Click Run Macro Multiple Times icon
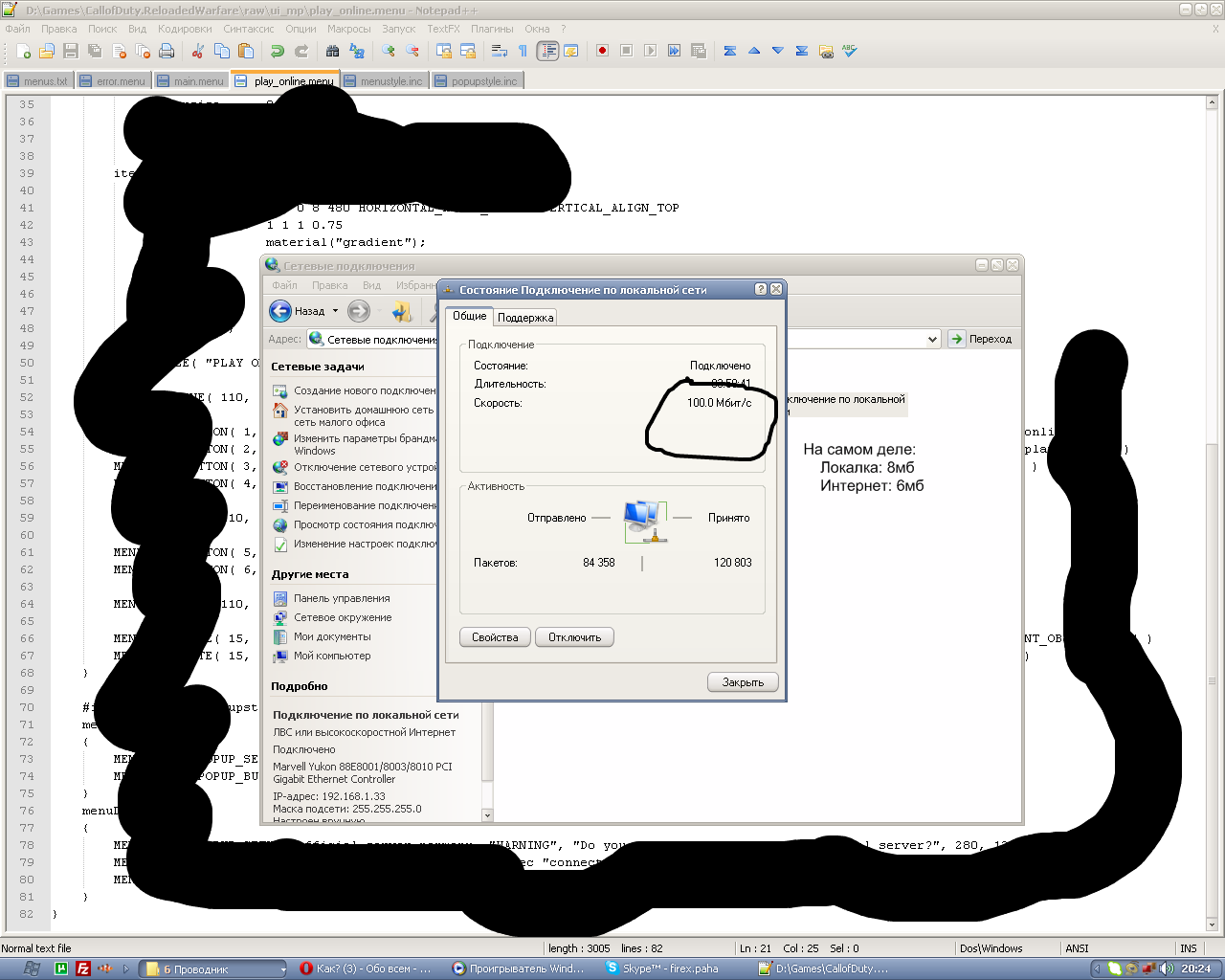 tap(675, 51)
